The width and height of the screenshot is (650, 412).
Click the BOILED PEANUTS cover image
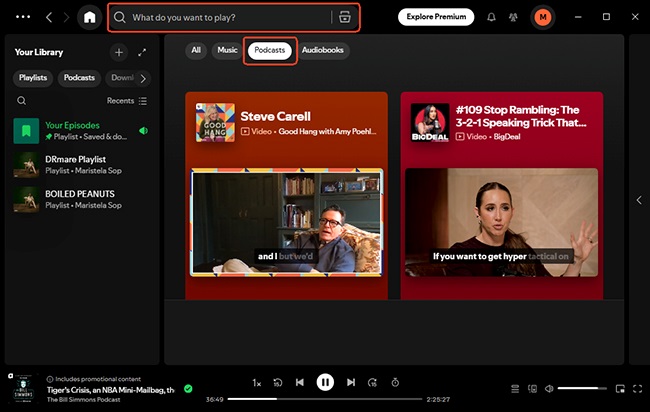pyautogui.click(x=26, y=199)
